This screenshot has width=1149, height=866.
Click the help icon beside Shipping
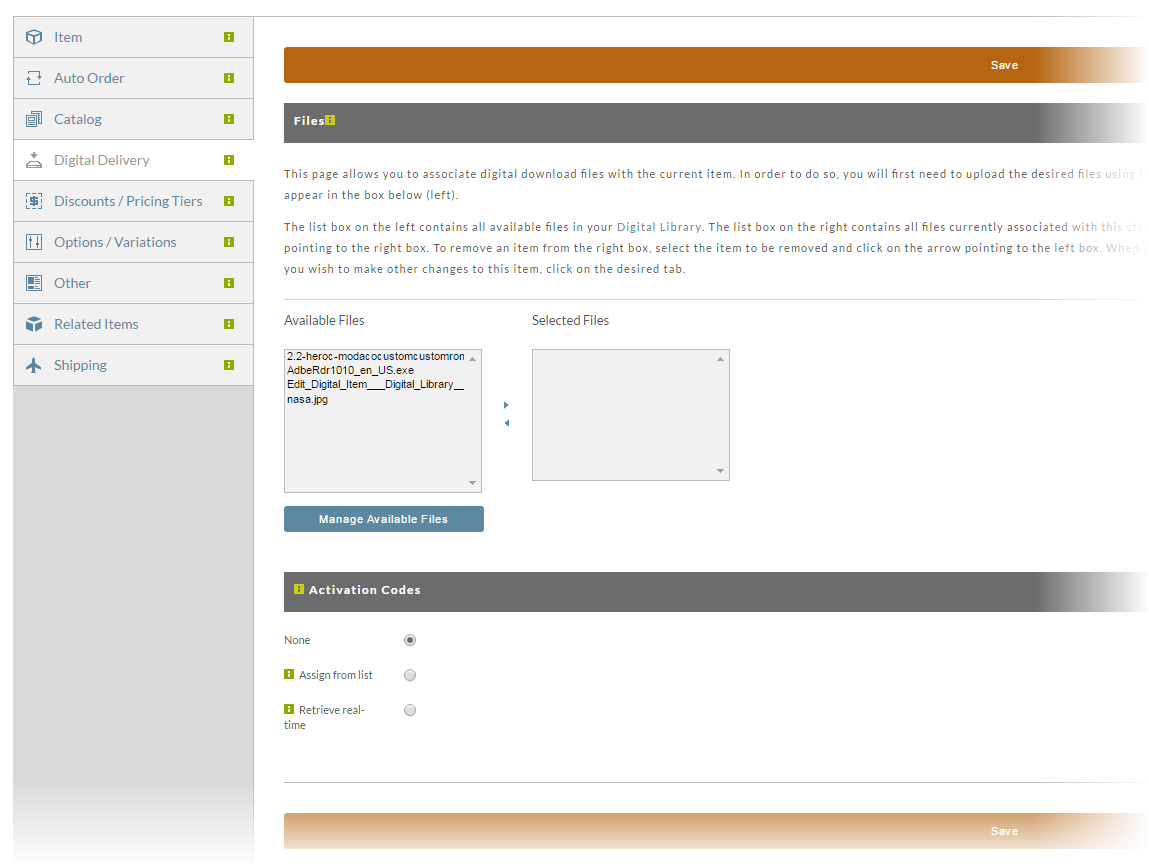(x=229, y=366)
